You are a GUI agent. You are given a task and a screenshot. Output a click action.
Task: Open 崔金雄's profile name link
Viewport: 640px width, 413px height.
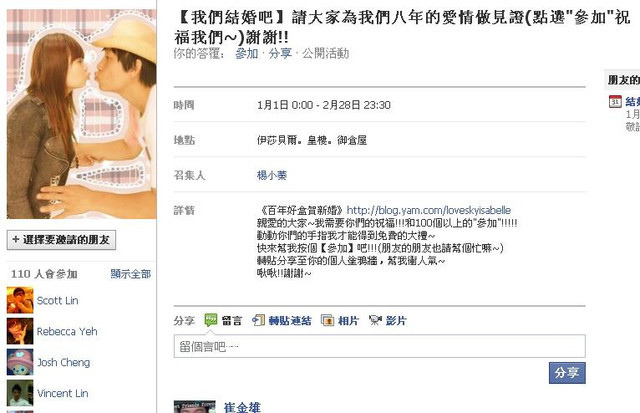242,407
